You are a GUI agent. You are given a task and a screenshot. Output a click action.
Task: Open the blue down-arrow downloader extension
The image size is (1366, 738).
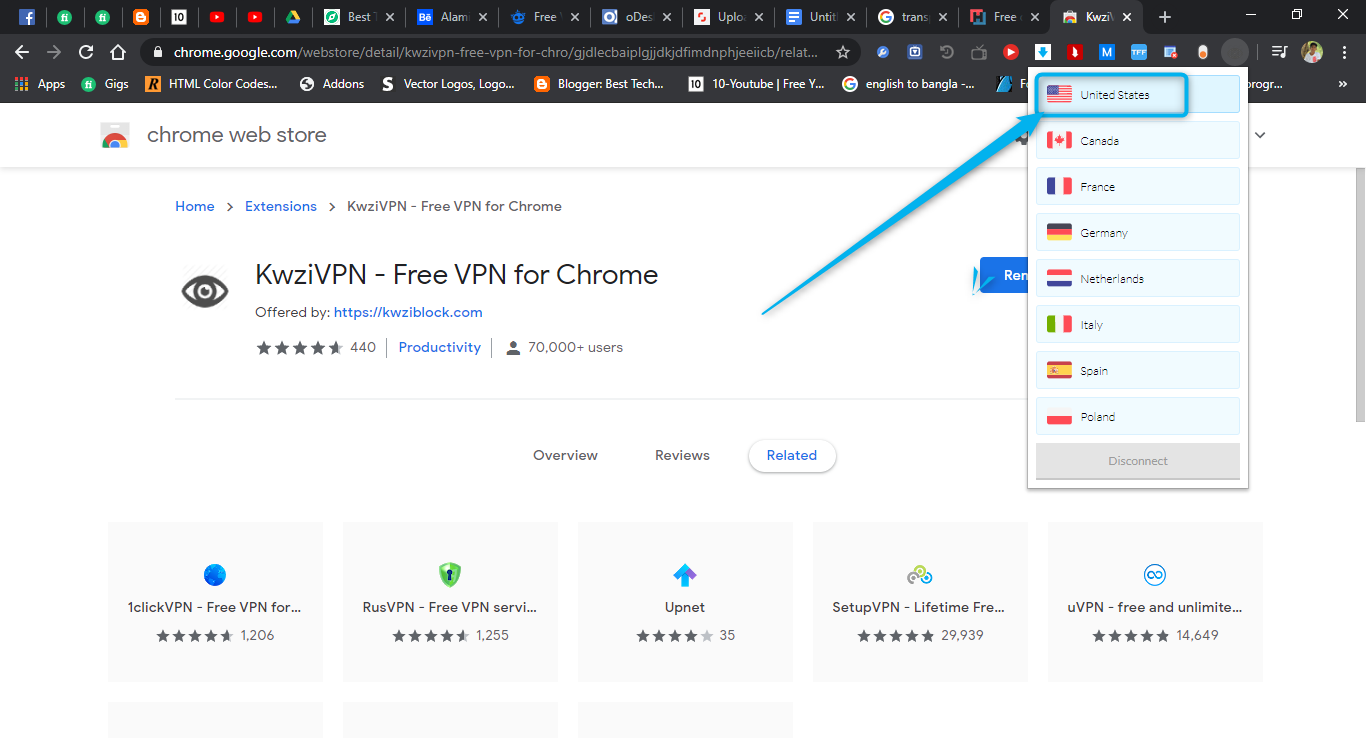click(1043, 52)
